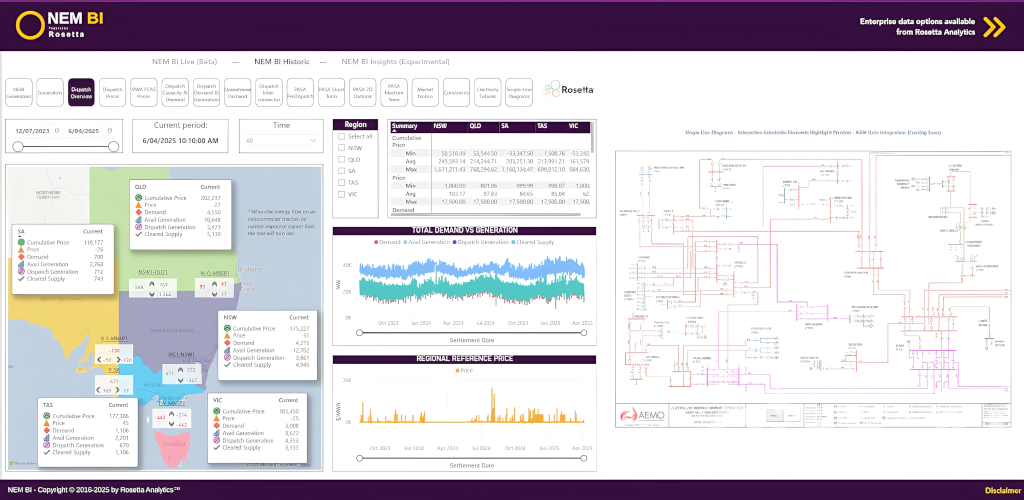Open the start date 12/07/2023 calendar picker
The height and width of the screenshot is (500, 1024).
(x=56, y=131)
